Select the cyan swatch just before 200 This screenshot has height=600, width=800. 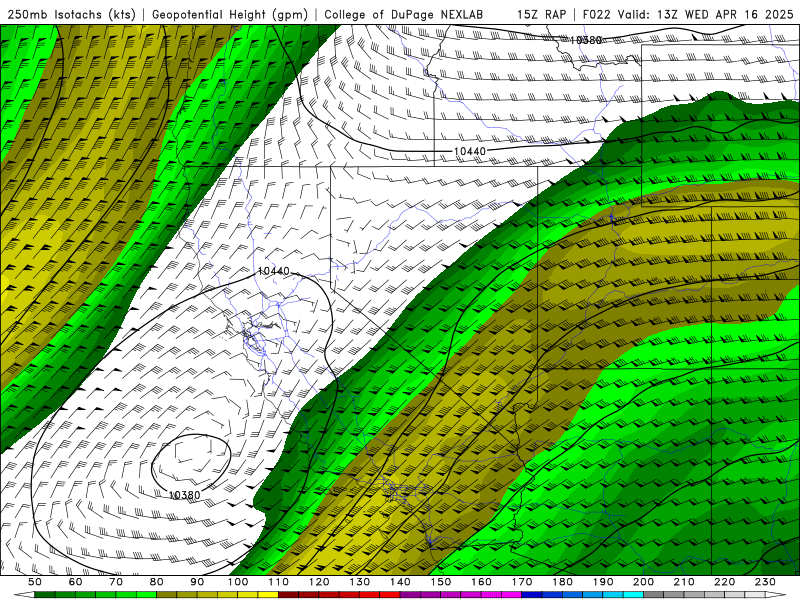(x=633, y=595)
